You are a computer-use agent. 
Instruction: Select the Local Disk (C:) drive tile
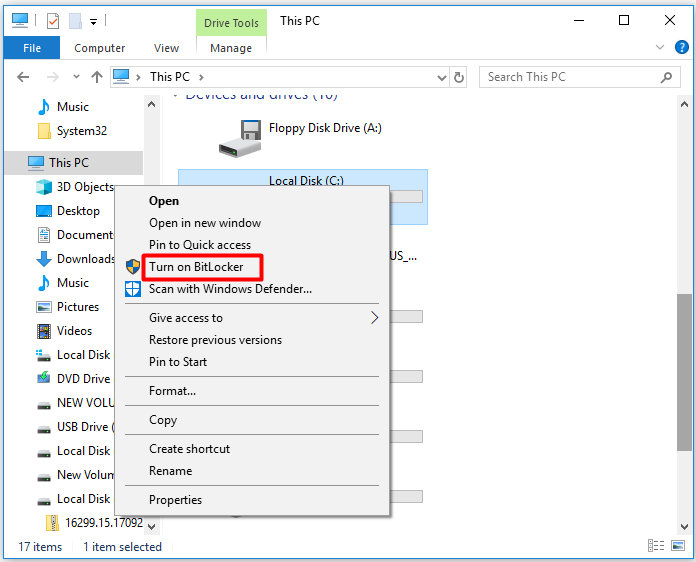(x=303, y=178)
